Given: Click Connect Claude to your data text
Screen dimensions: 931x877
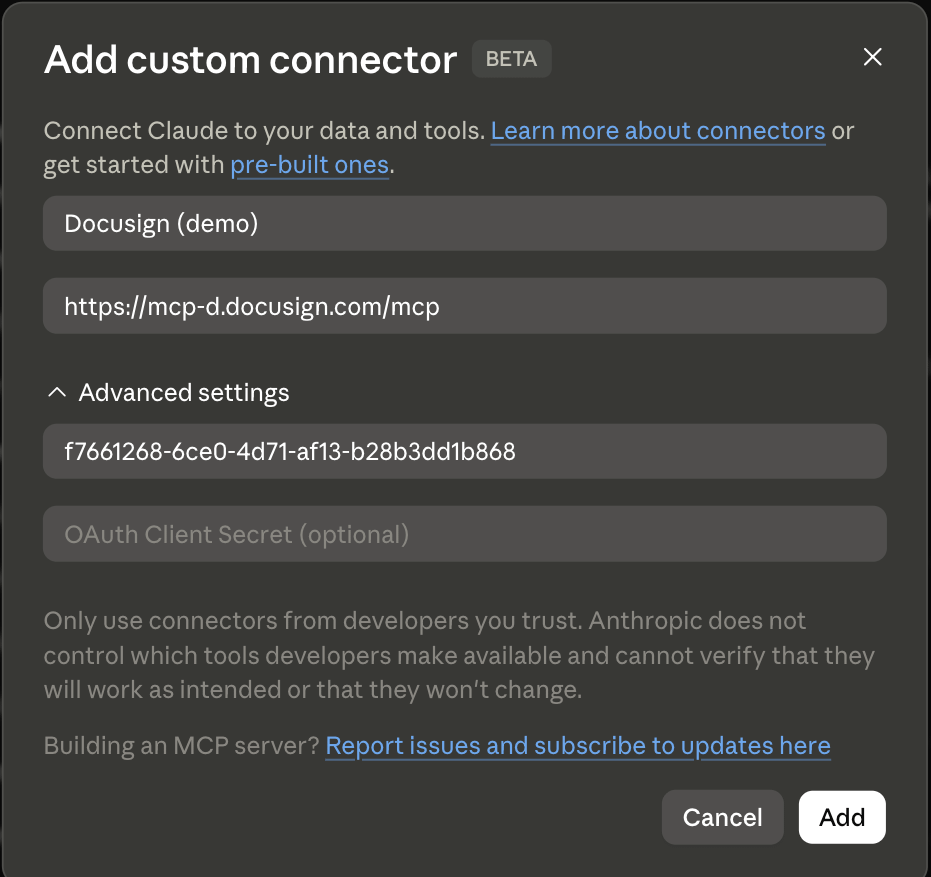Looking at the screenshot, I should point(264,131).
